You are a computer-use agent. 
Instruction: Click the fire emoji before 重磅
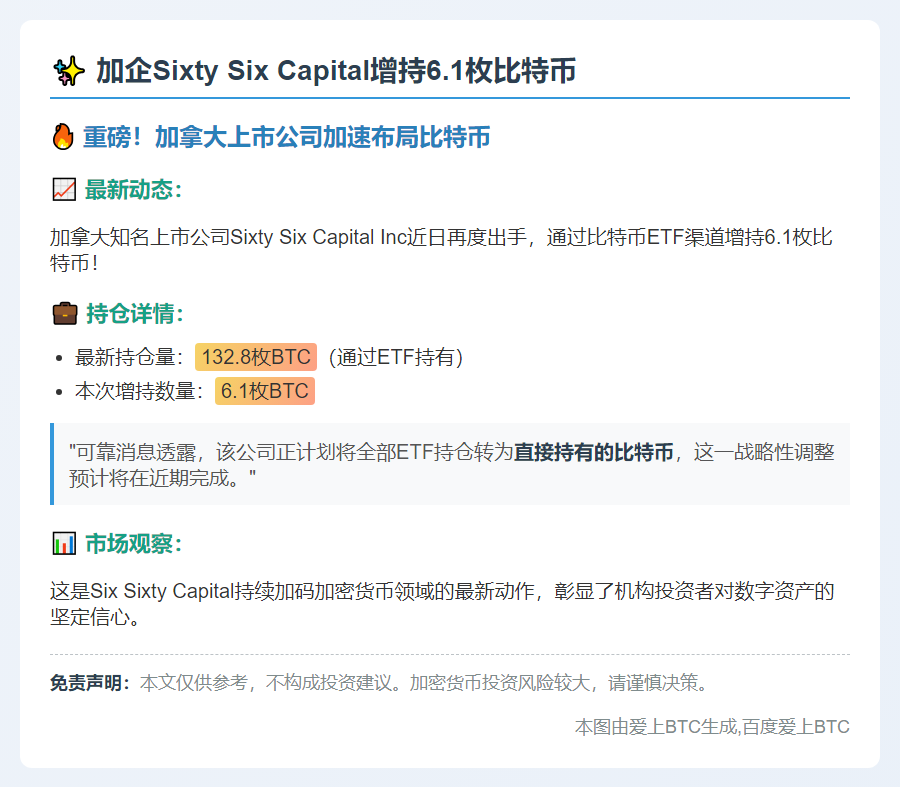(63, 137)
